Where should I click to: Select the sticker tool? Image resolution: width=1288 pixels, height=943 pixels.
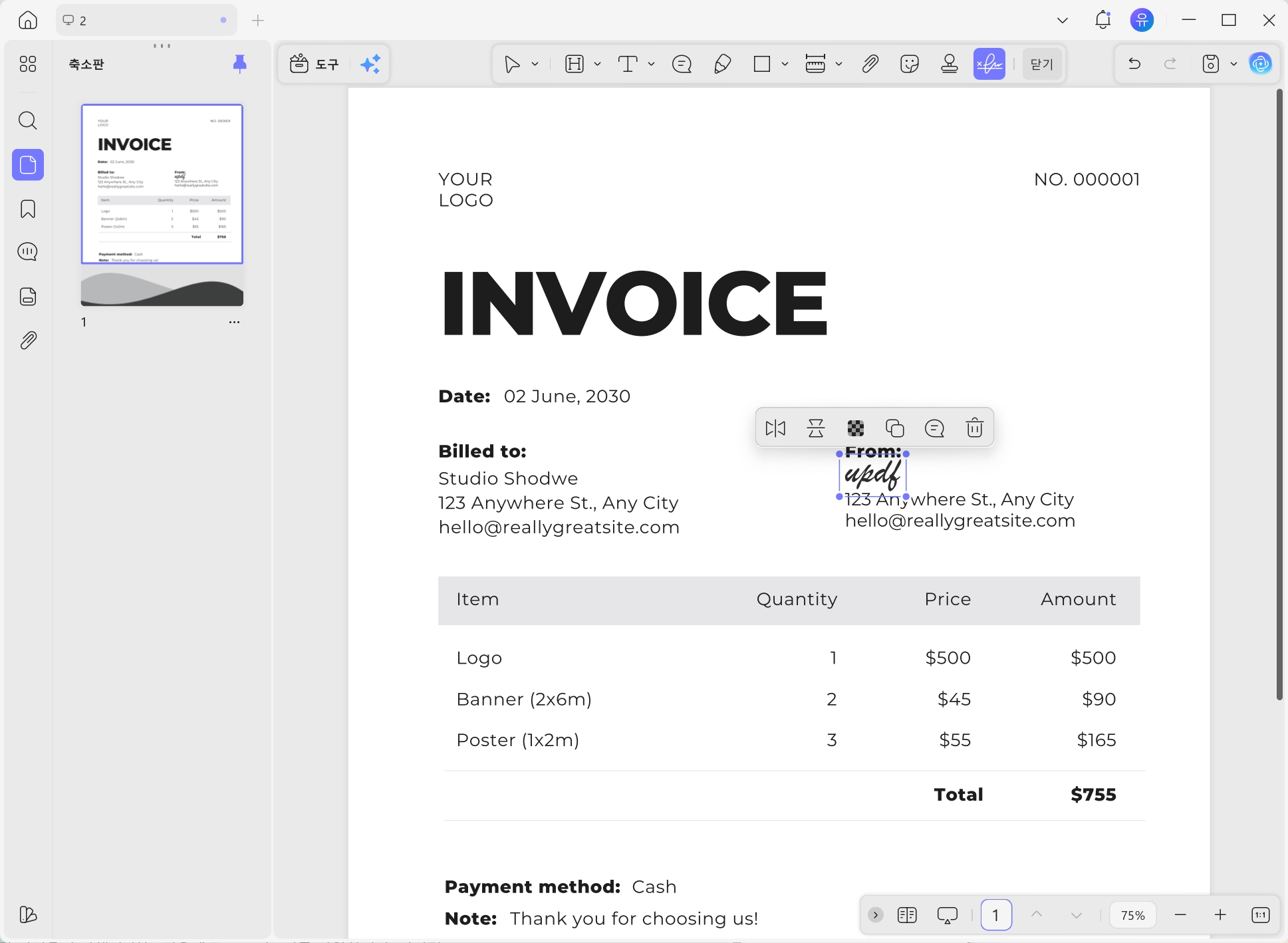point(909,64)
